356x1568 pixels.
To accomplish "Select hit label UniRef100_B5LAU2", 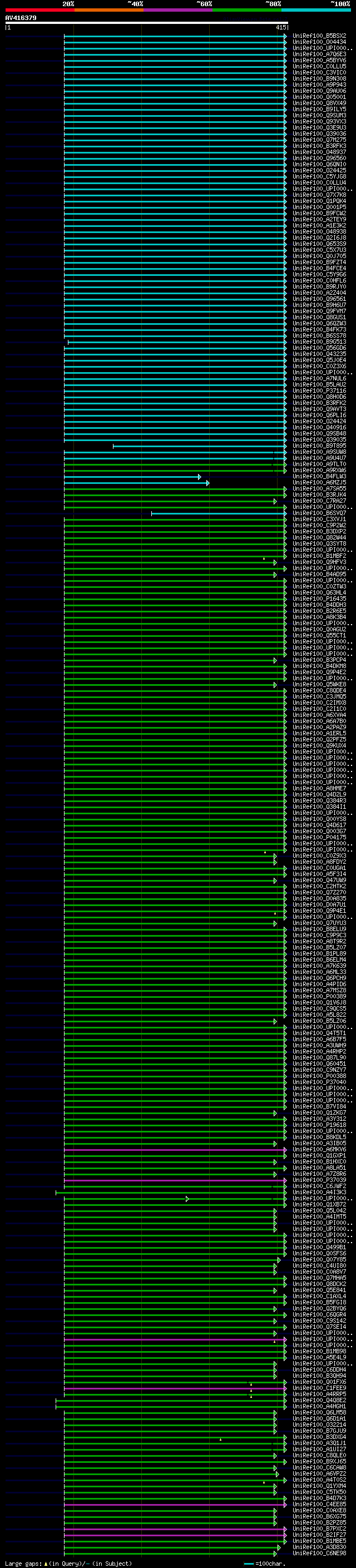I will [319, 385].
